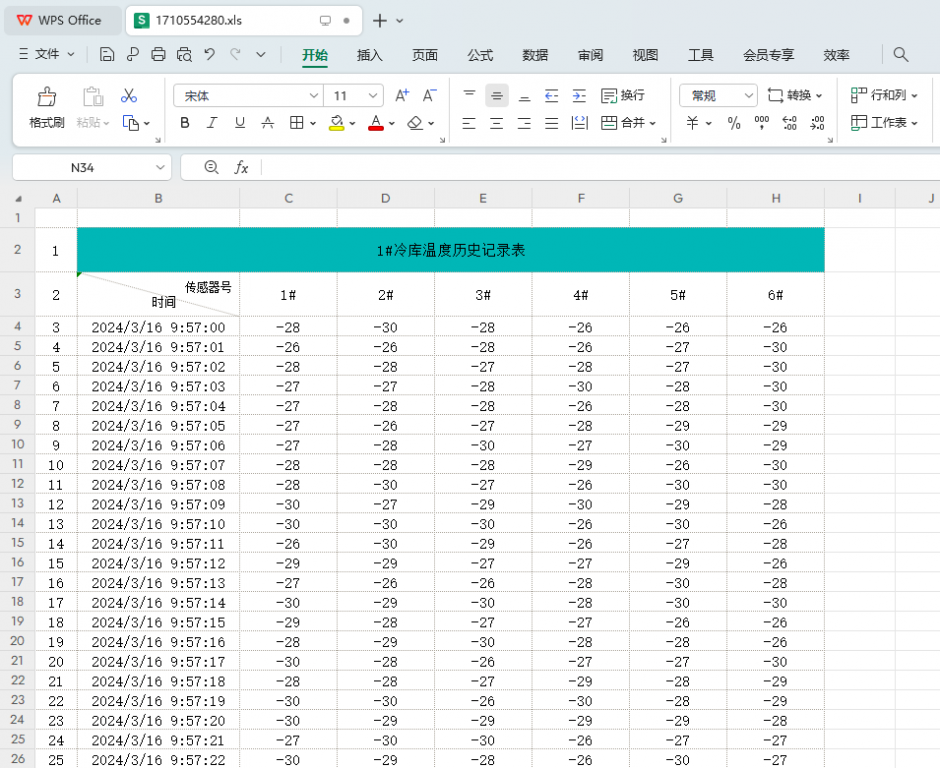
Task: Undo the last action
Action: pyautogui.click(x=209, y=55)
